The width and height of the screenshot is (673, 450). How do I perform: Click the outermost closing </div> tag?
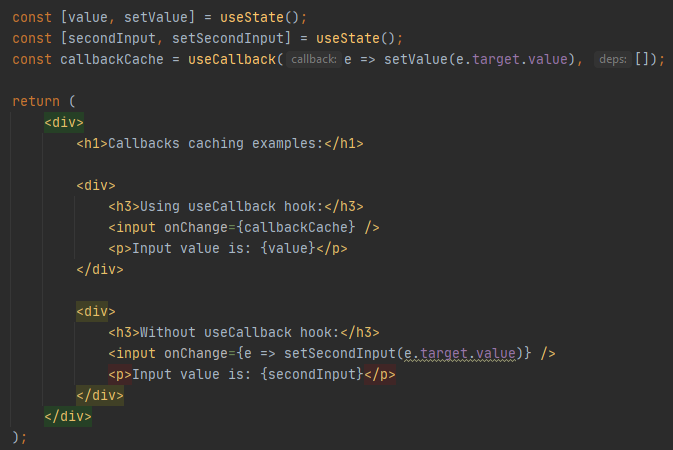click(68, 416)
